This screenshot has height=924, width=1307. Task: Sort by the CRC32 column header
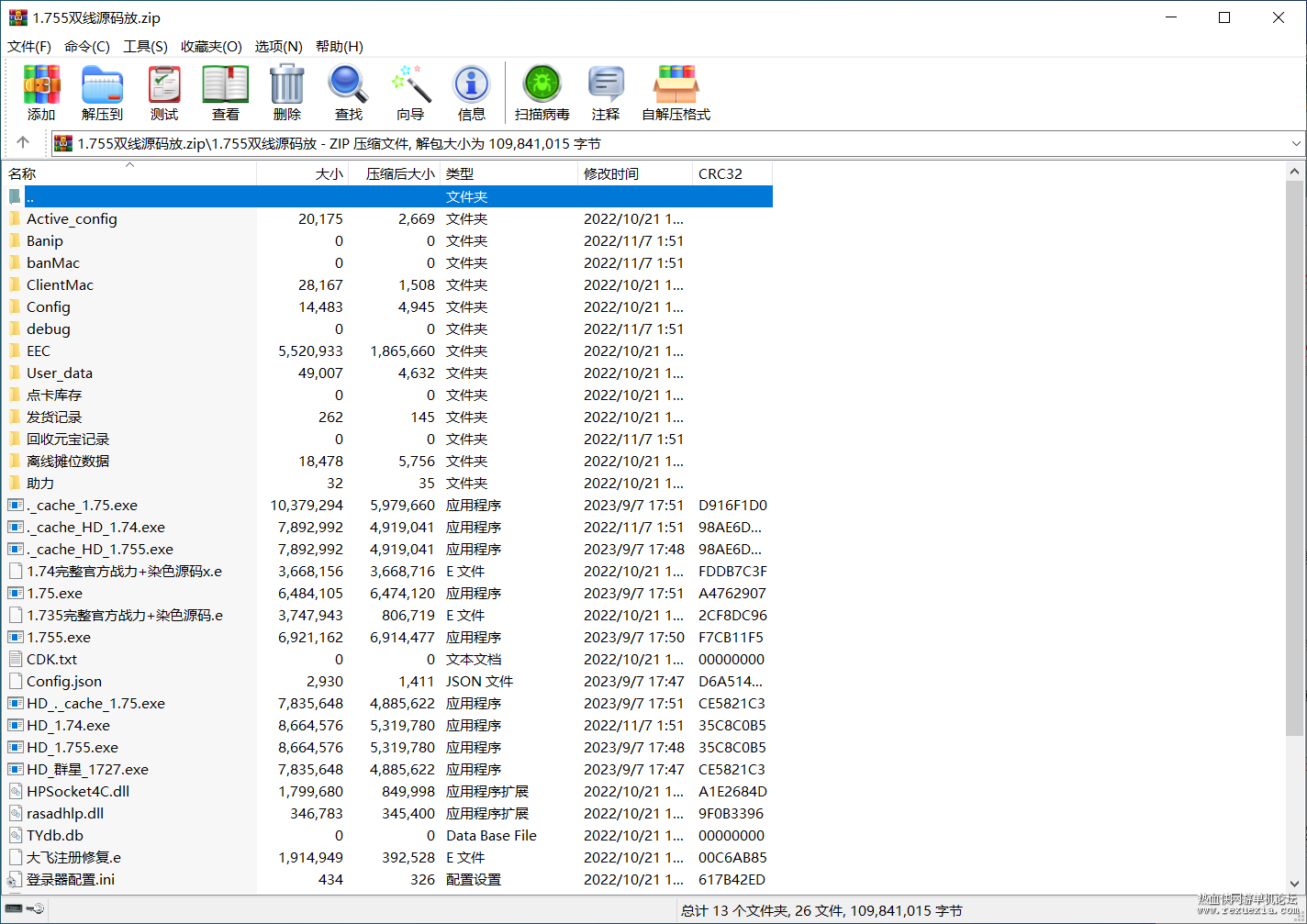click(x=732, y=173)
